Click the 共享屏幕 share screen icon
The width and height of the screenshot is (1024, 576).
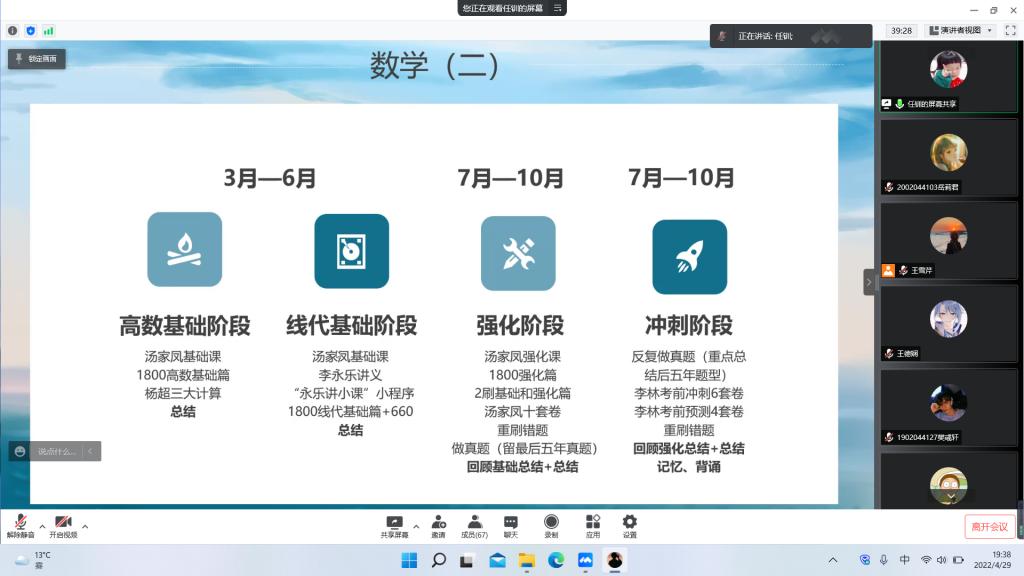[x=394, y=524]
